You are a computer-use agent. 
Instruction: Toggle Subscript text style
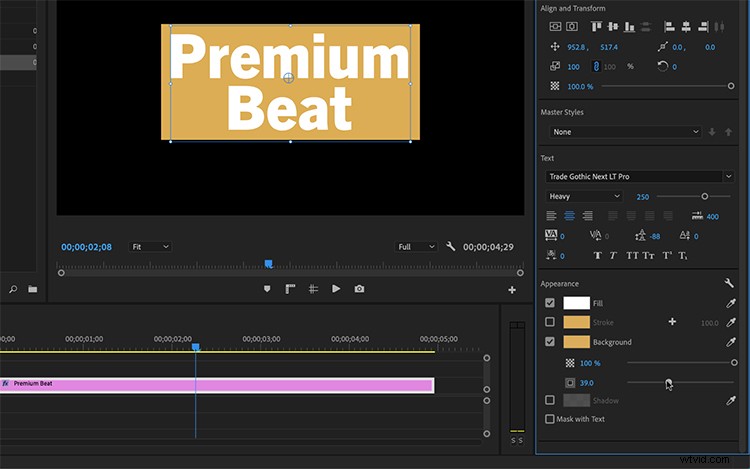tap(683, 256)
